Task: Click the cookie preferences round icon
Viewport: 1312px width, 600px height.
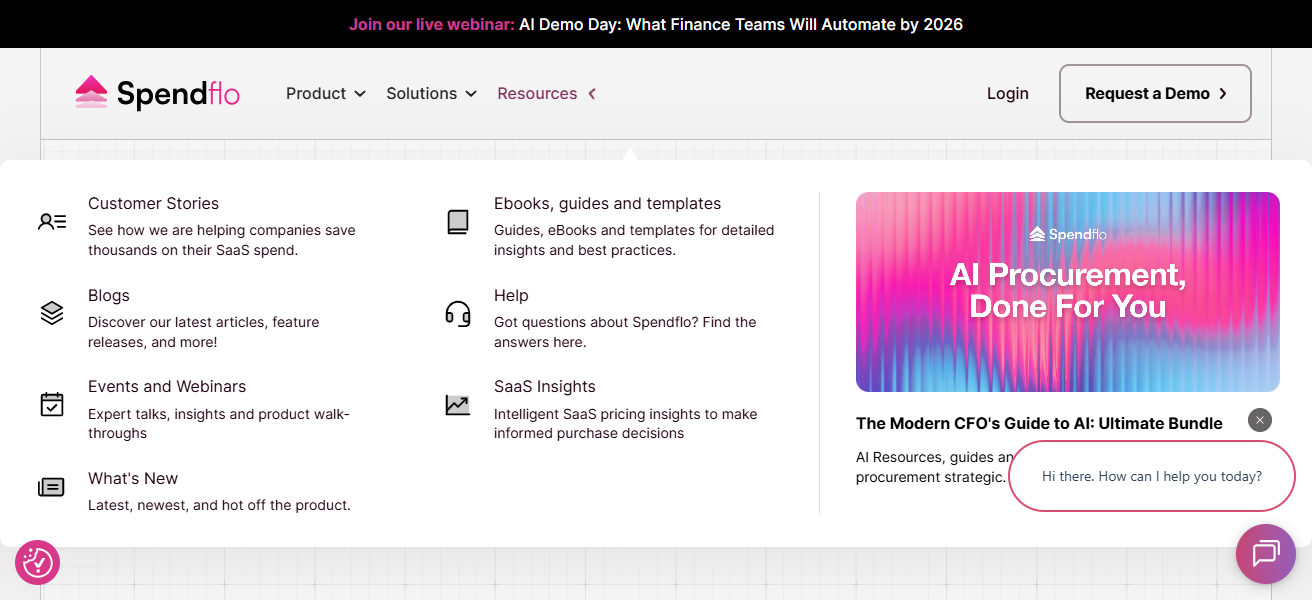Action: coord(38,562)
